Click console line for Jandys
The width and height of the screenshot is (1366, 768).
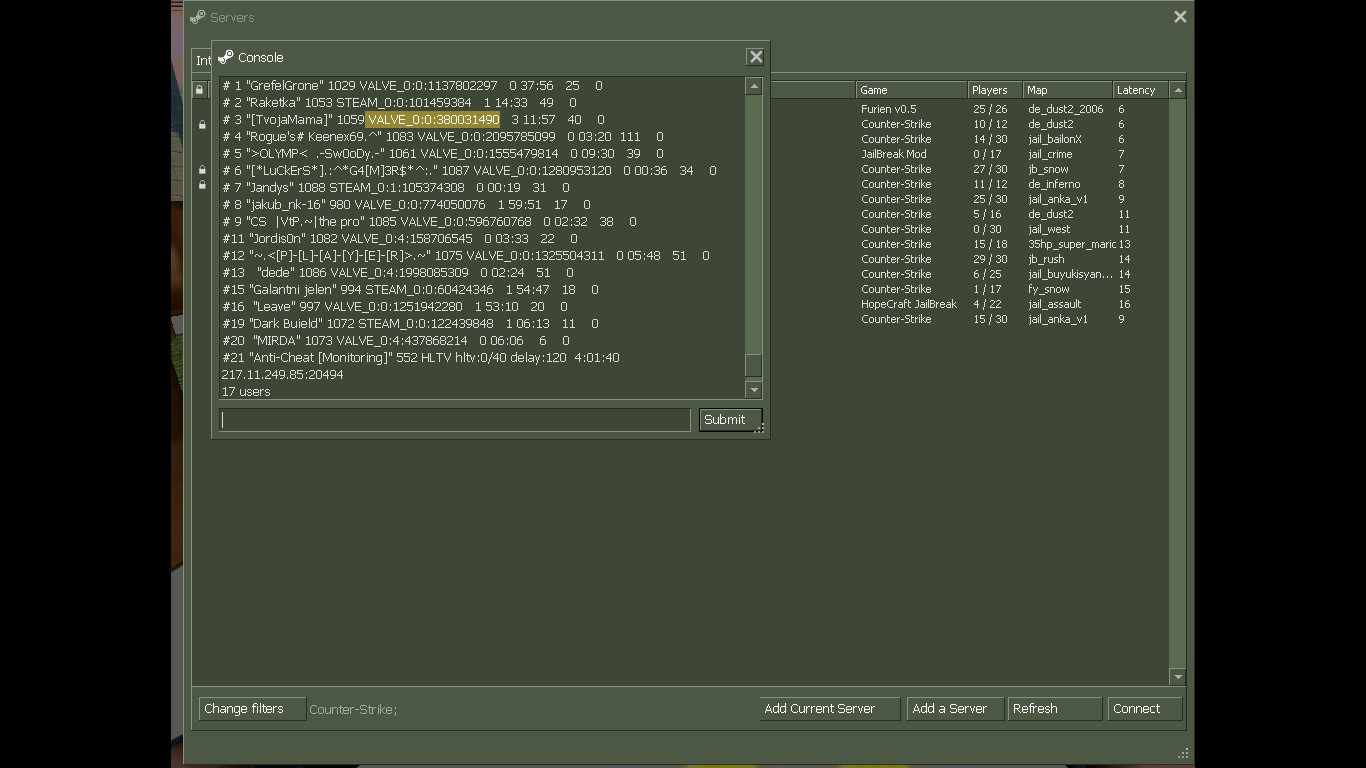tap(396, 188)
